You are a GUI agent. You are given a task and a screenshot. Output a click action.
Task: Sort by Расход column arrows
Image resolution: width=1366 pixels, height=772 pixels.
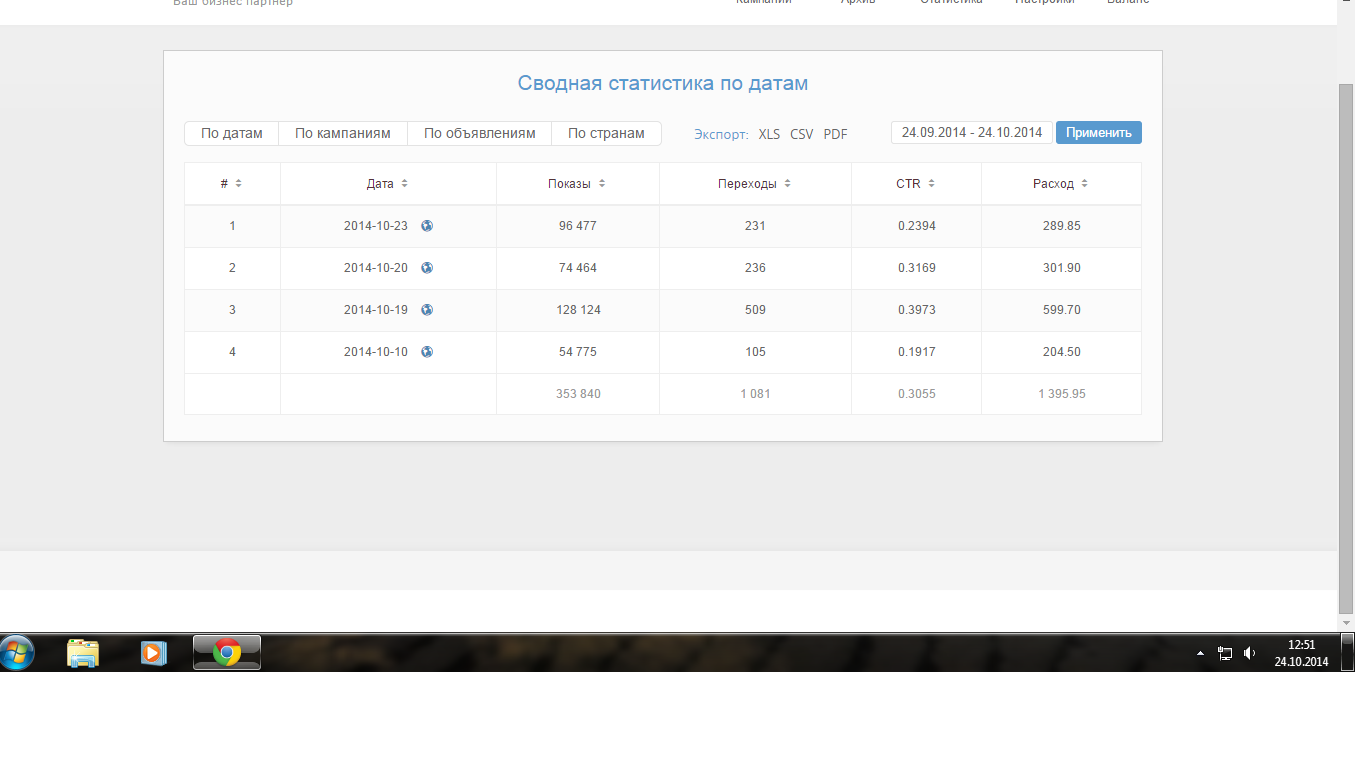(1084, 184)
